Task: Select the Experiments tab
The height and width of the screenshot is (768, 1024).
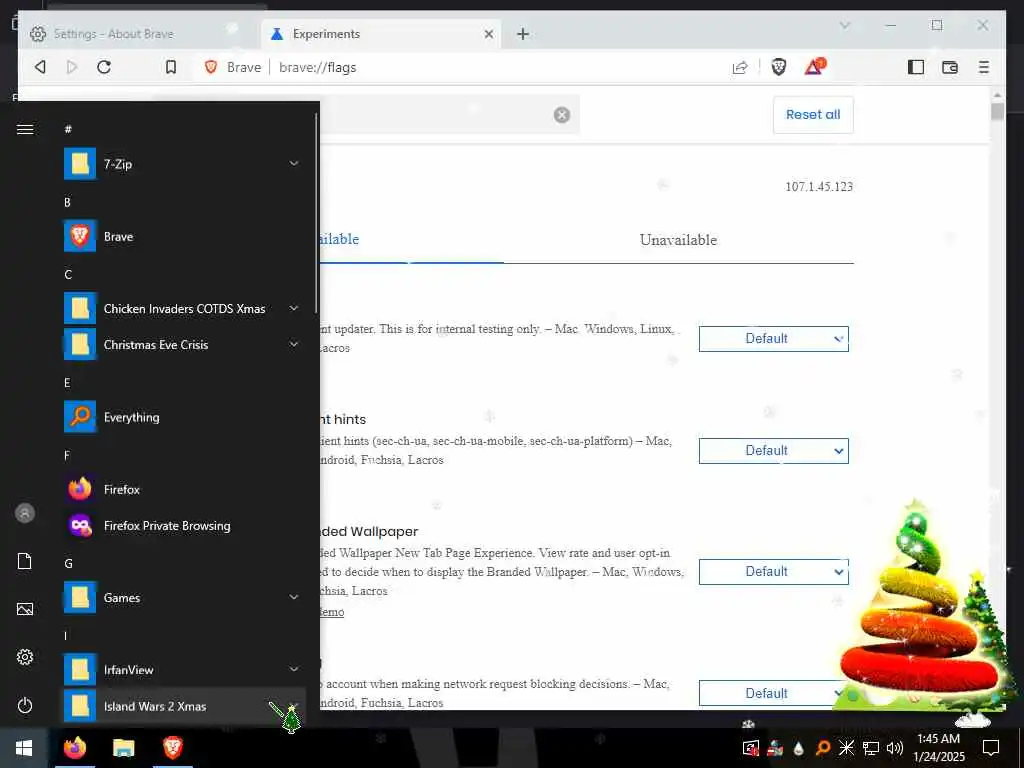Action: click(381, 34)
